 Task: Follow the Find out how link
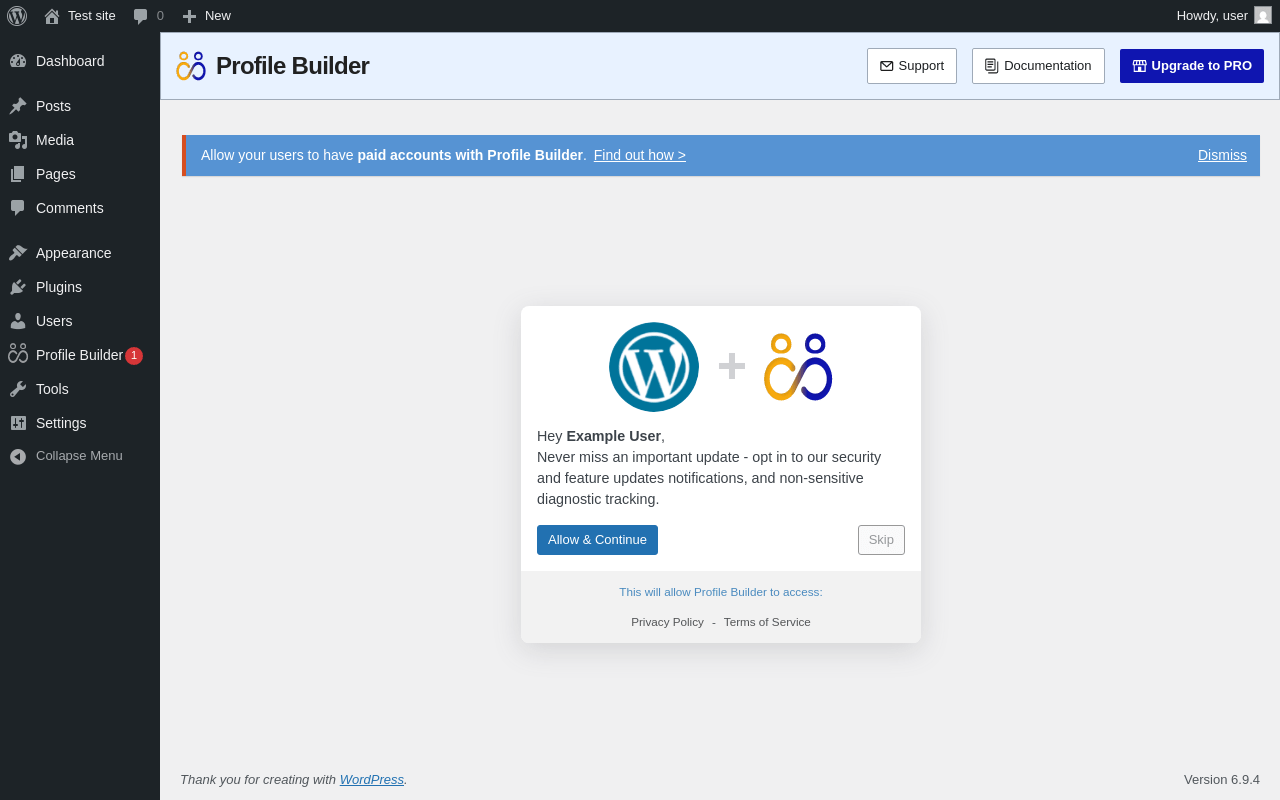(640, 155)
